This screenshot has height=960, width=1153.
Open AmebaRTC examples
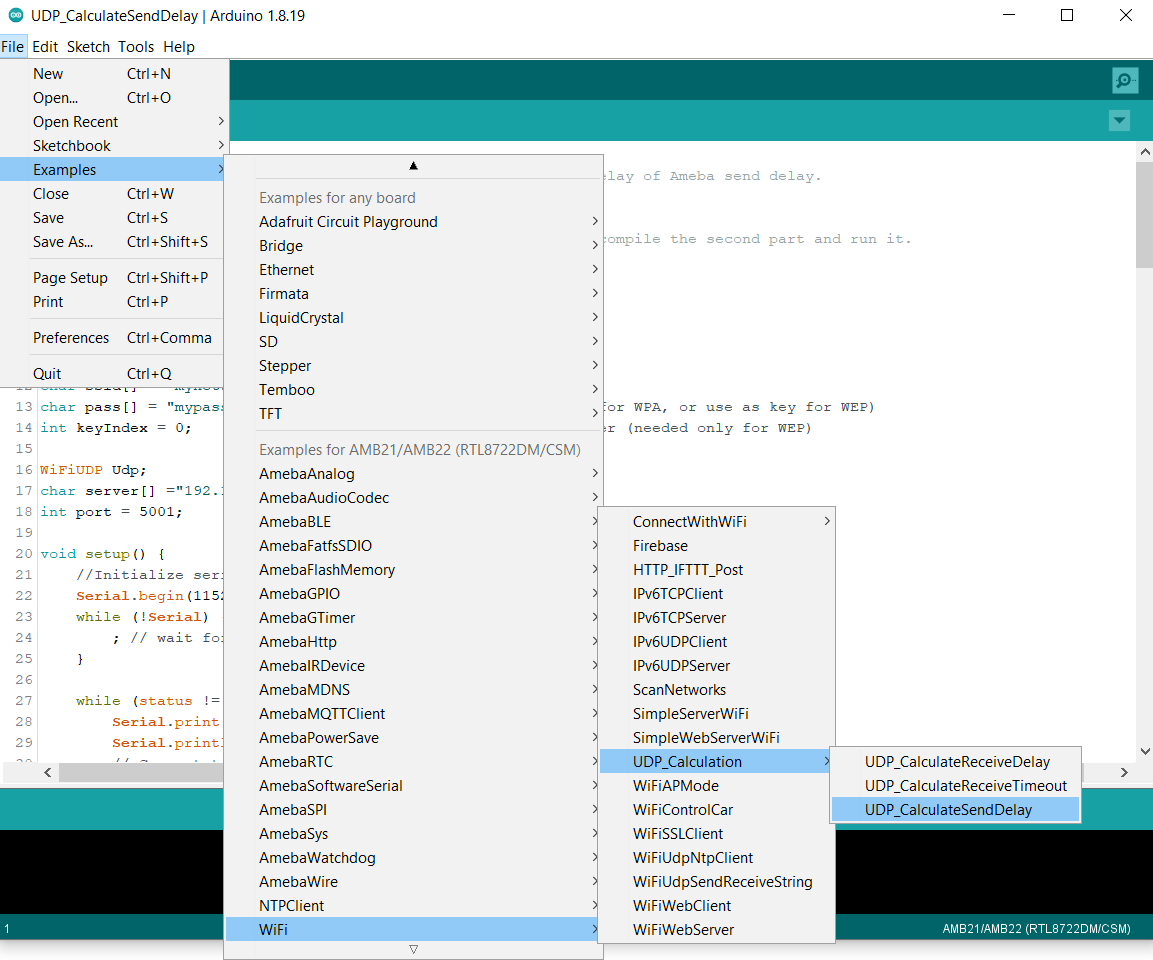(x=413, y=762)
